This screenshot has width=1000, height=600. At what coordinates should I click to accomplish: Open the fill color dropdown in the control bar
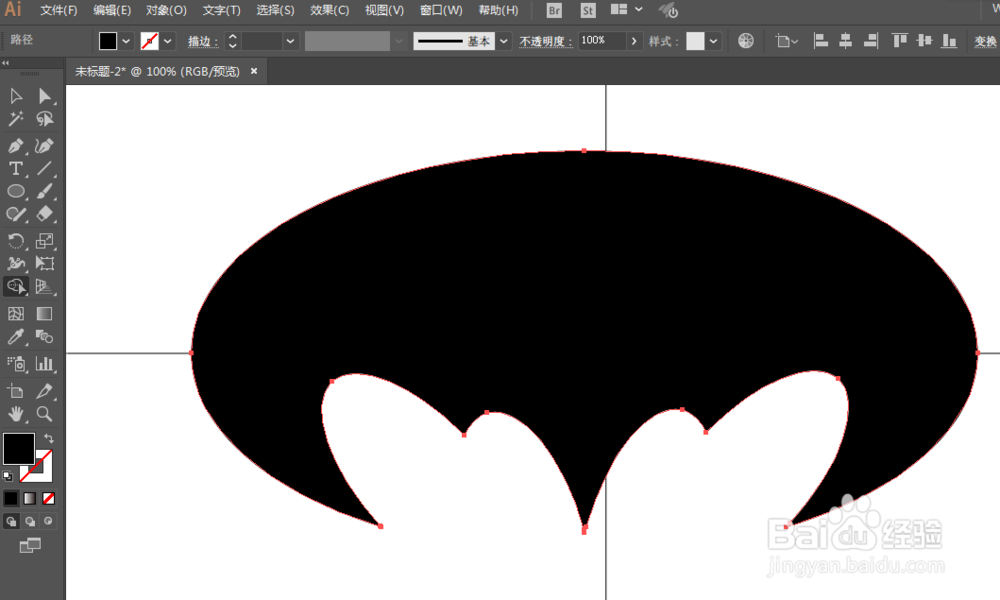(126, 41)
